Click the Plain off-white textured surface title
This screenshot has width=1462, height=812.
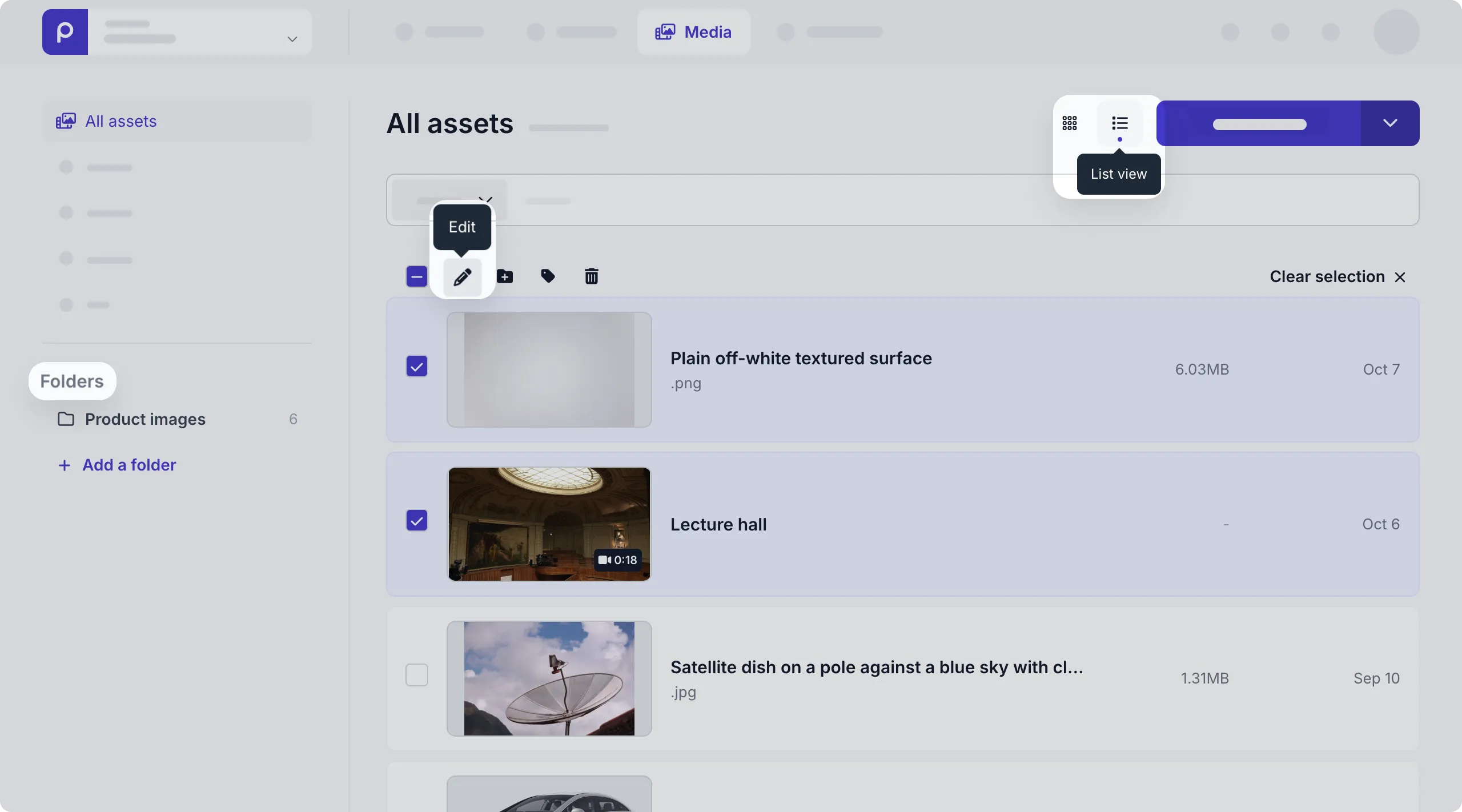tap(801, 359)
